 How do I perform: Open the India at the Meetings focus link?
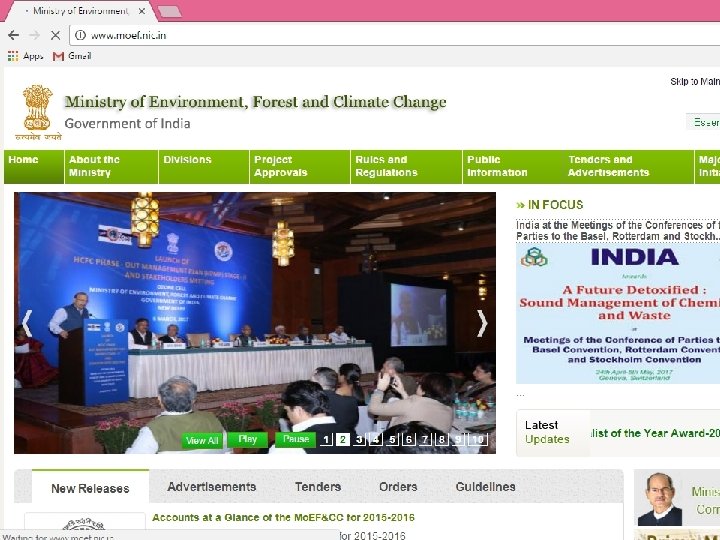coord(618,231)
